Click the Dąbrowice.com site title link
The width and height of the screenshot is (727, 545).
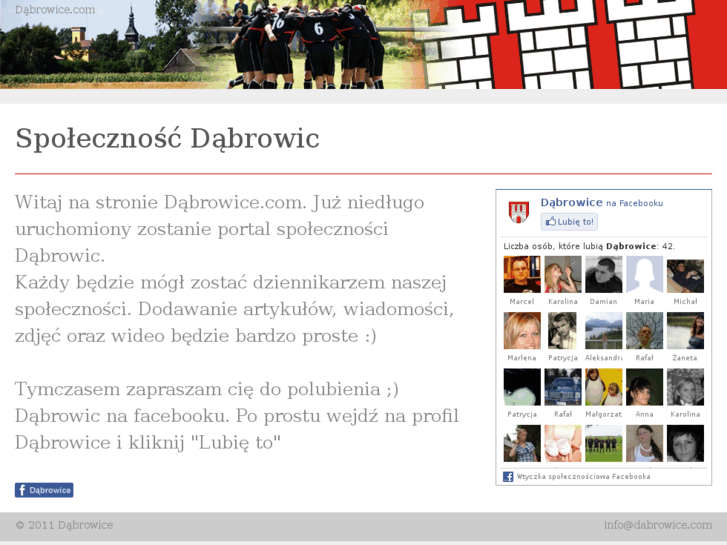55,9
